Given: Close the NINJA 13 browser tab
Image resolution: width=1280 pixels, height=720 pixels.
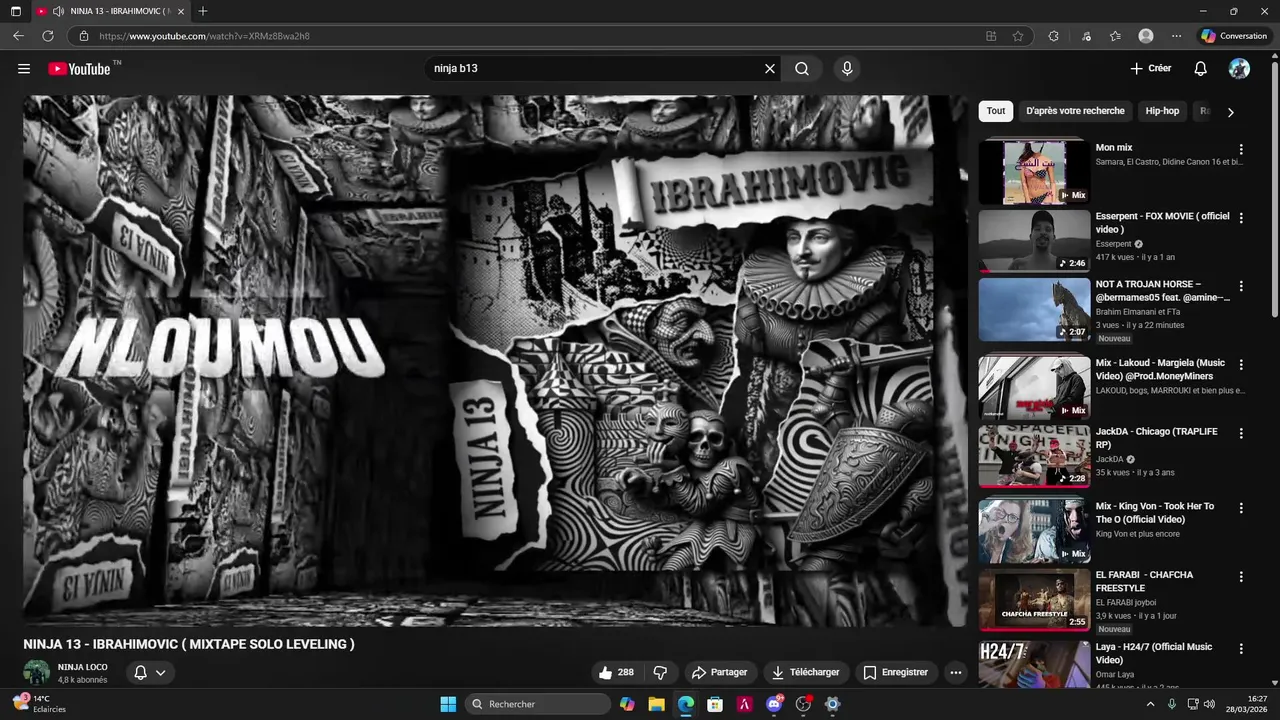Looking at the screenshot, I should (181, 11).
